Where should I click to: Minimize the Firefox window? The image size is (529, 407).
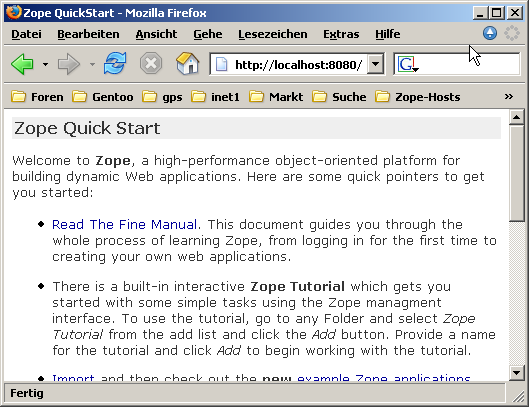pyautogui.click(x=479, y=13)
